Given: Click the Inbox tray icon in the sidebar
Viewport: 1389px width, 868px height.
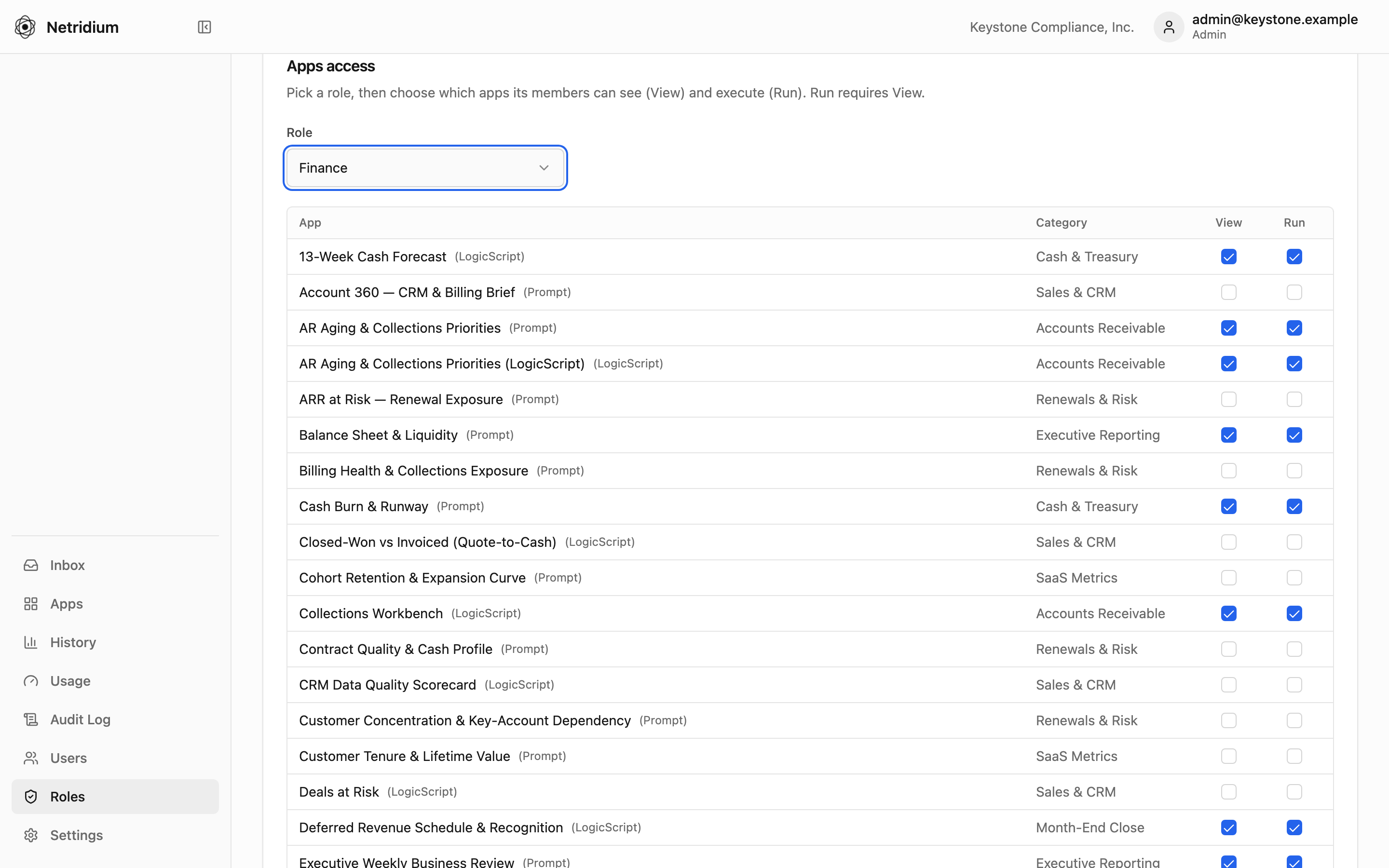Looking at the screenshot, I should (31, 565).
